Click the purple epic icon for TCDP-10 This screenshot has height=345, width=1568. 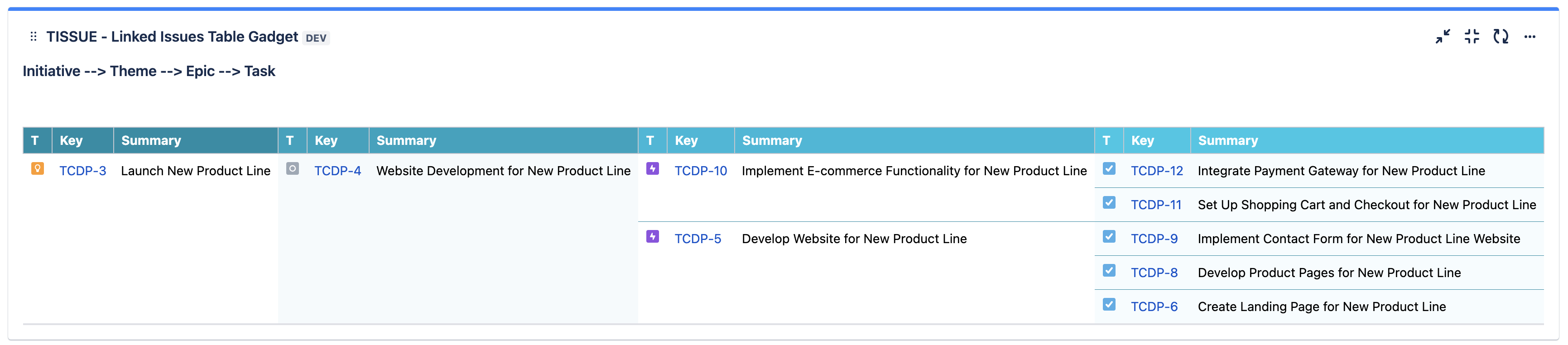click(652, 168)
